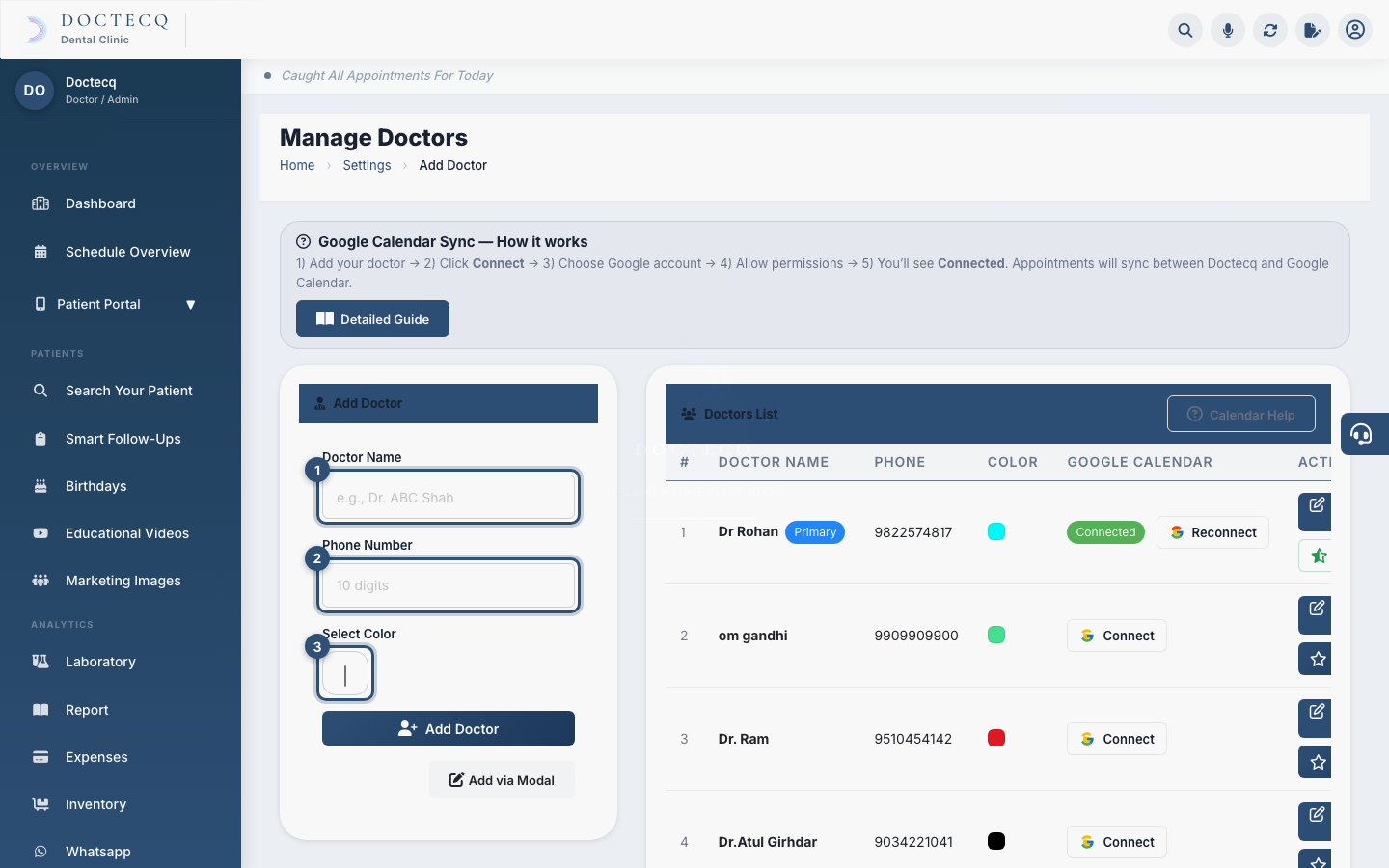Click the DO avatar in the sidebar
Screen dimensions: 1389x868
tap(35, 91)
